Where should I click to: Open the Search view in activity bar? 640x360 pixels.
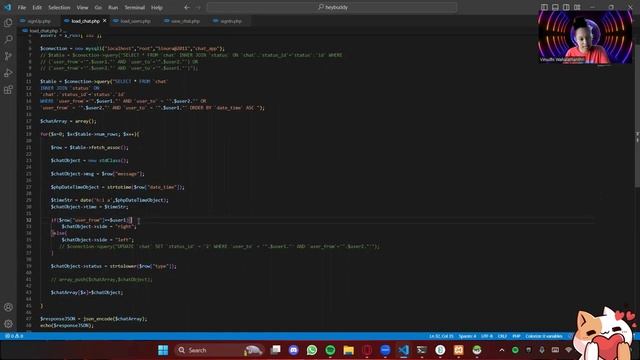click(8, 40)
